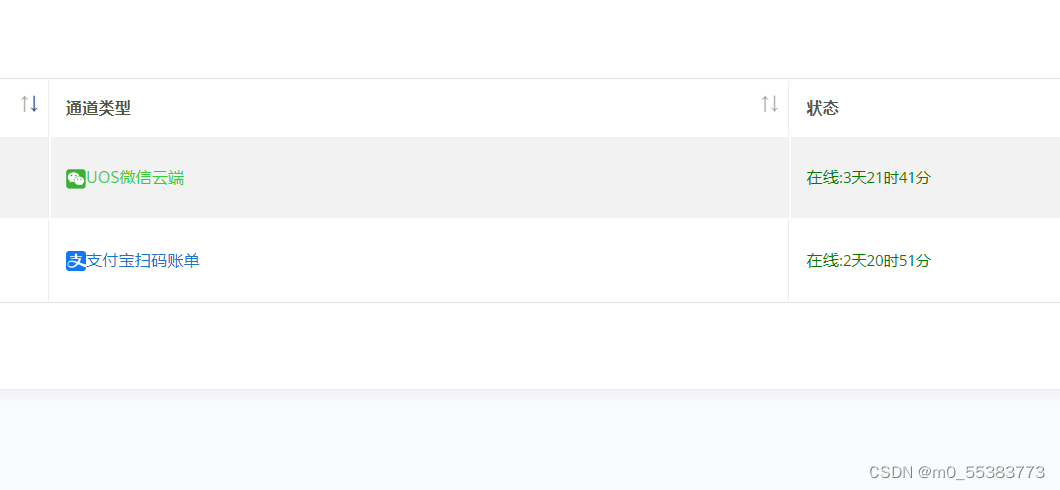
Task: Click down arrow in leftmost column header
Action: pyautogui.click(x=33, y=103)
